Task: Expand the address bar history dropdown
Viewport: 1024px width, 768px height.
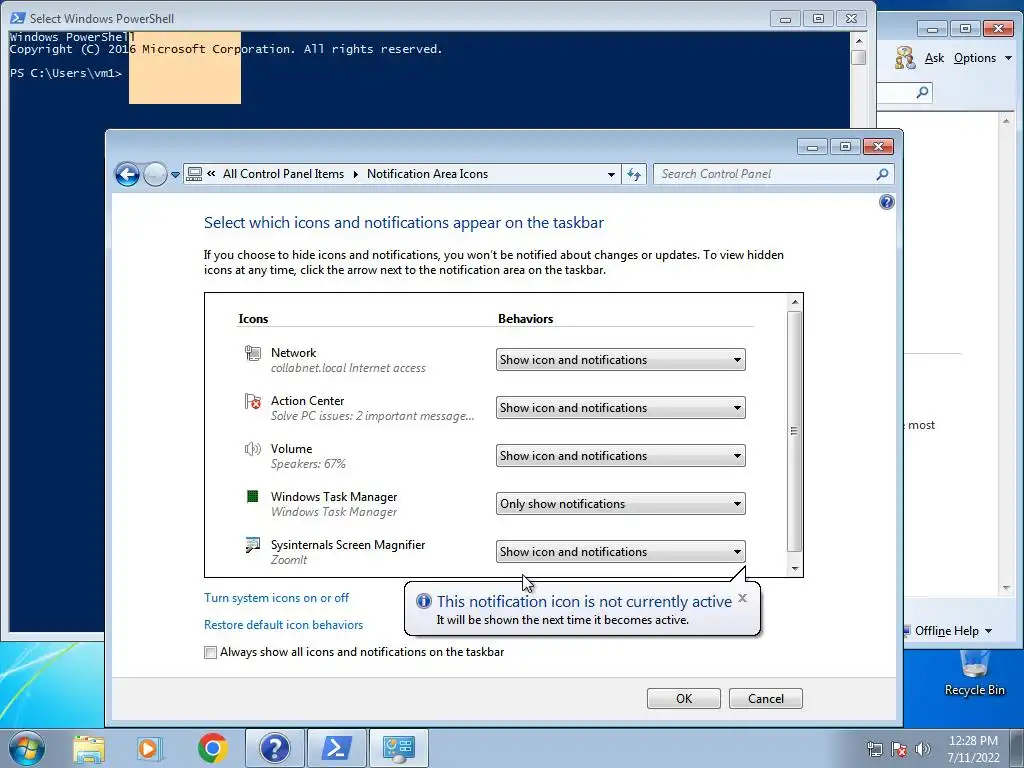Action: [611, 174]
